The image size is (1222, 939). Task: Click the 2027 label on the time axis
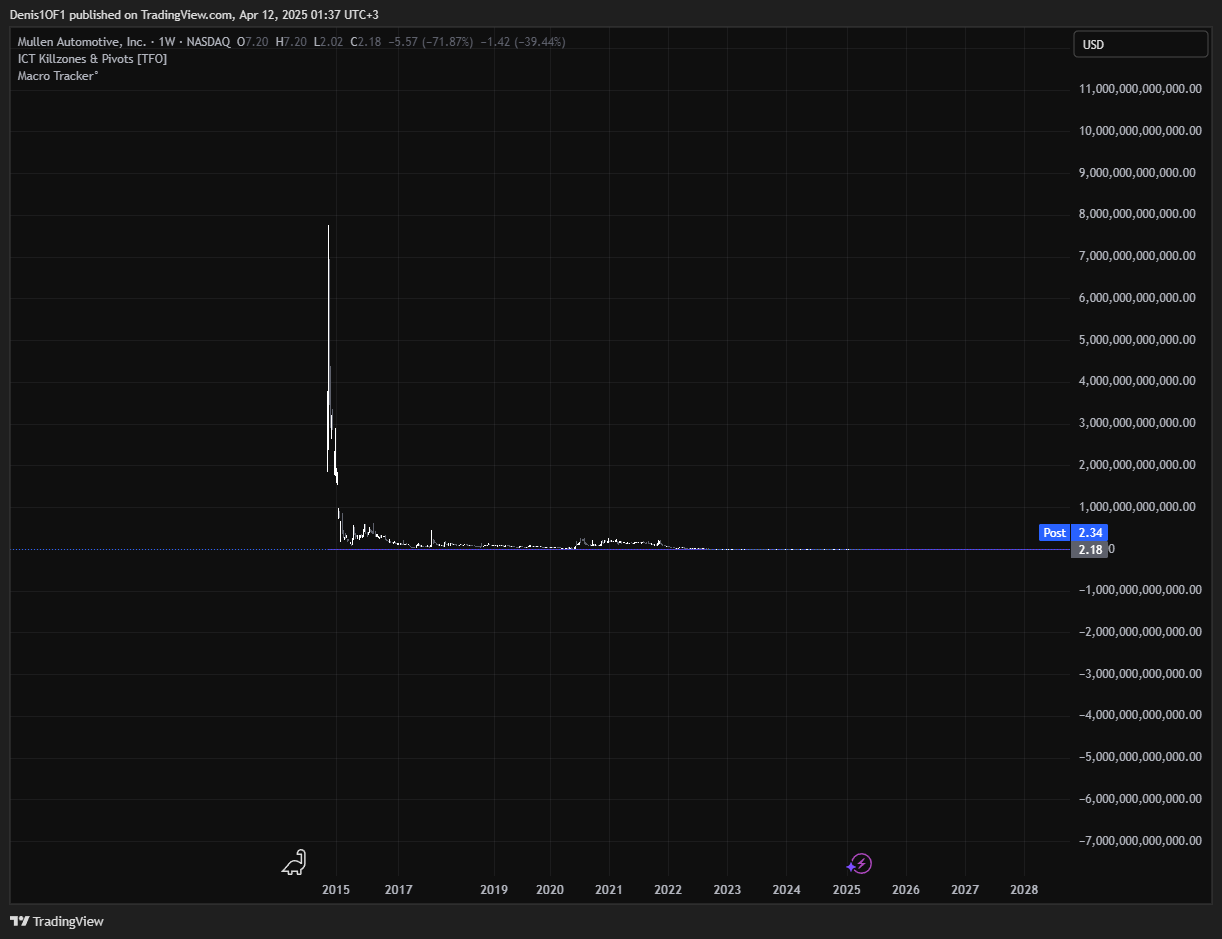point(965,890)
